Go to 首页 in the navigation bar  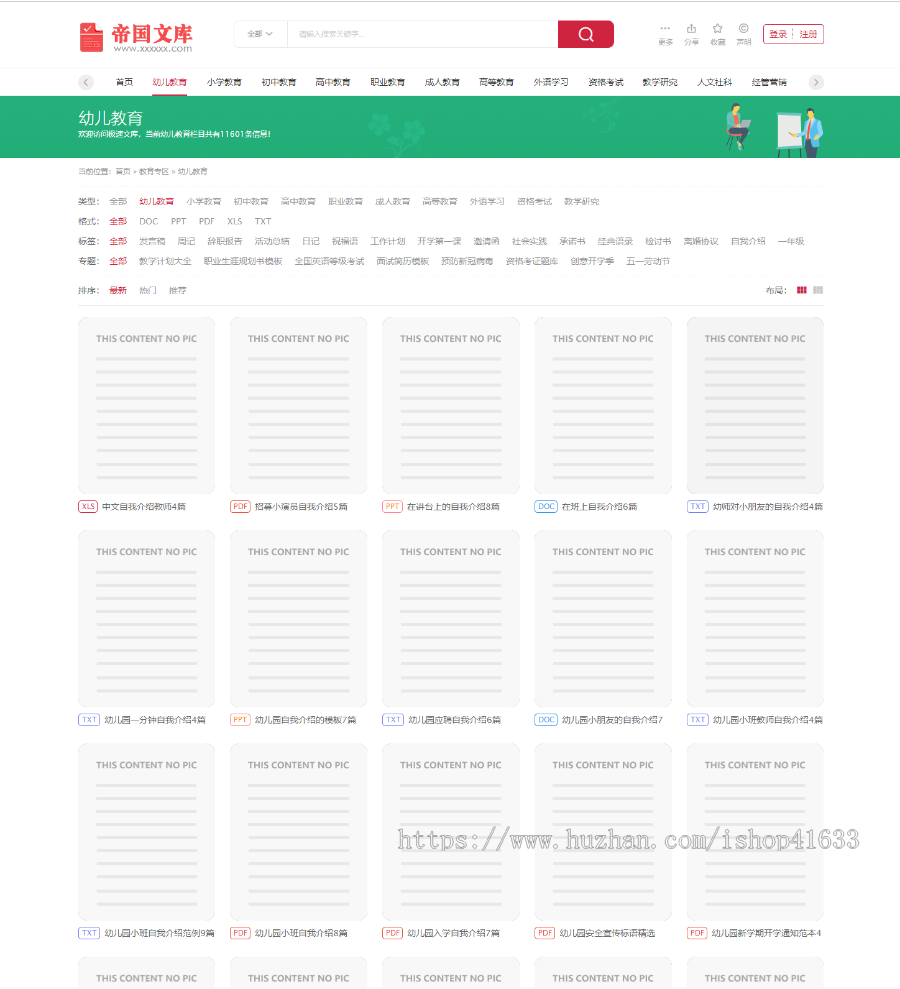coord(124,82)
